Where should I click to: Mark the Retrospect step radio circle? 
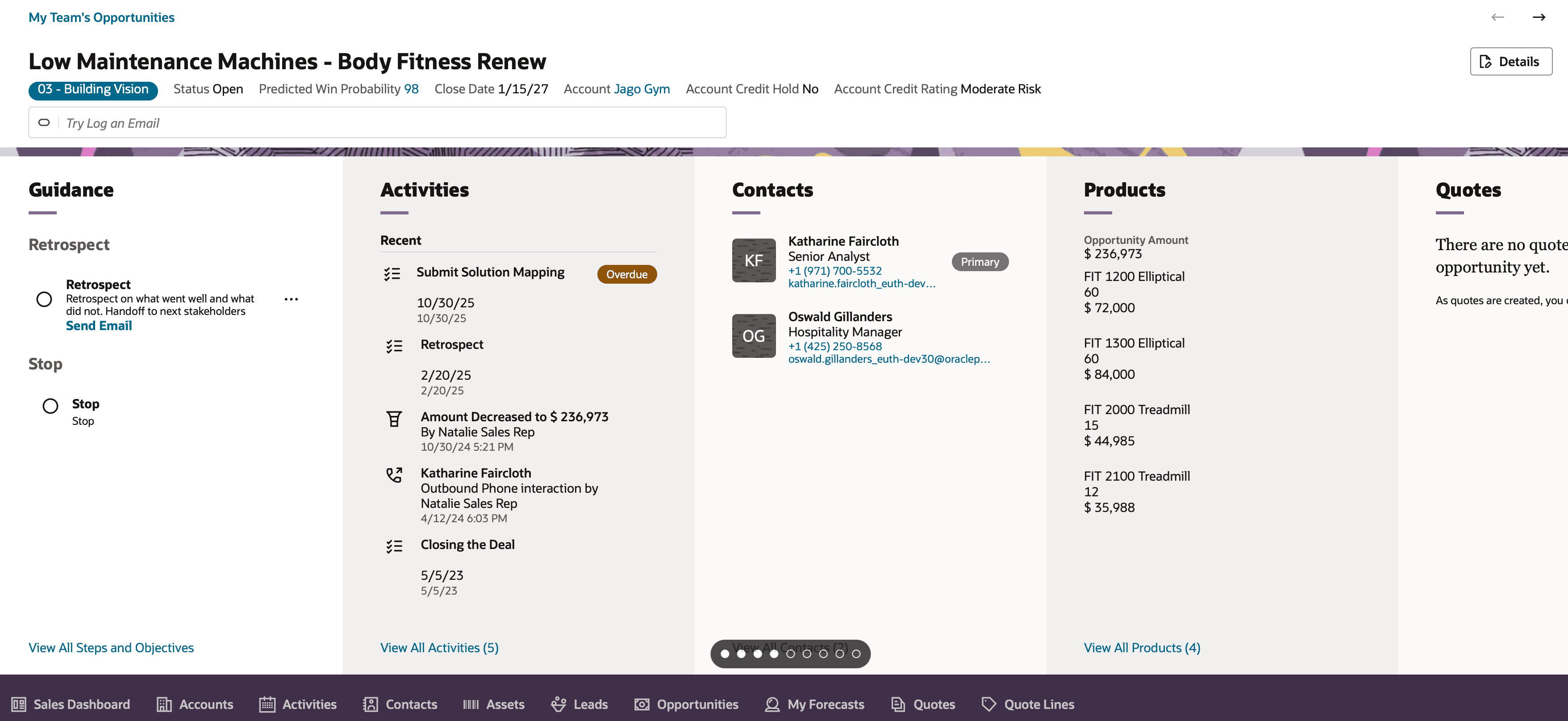click(x=44, y=299)
